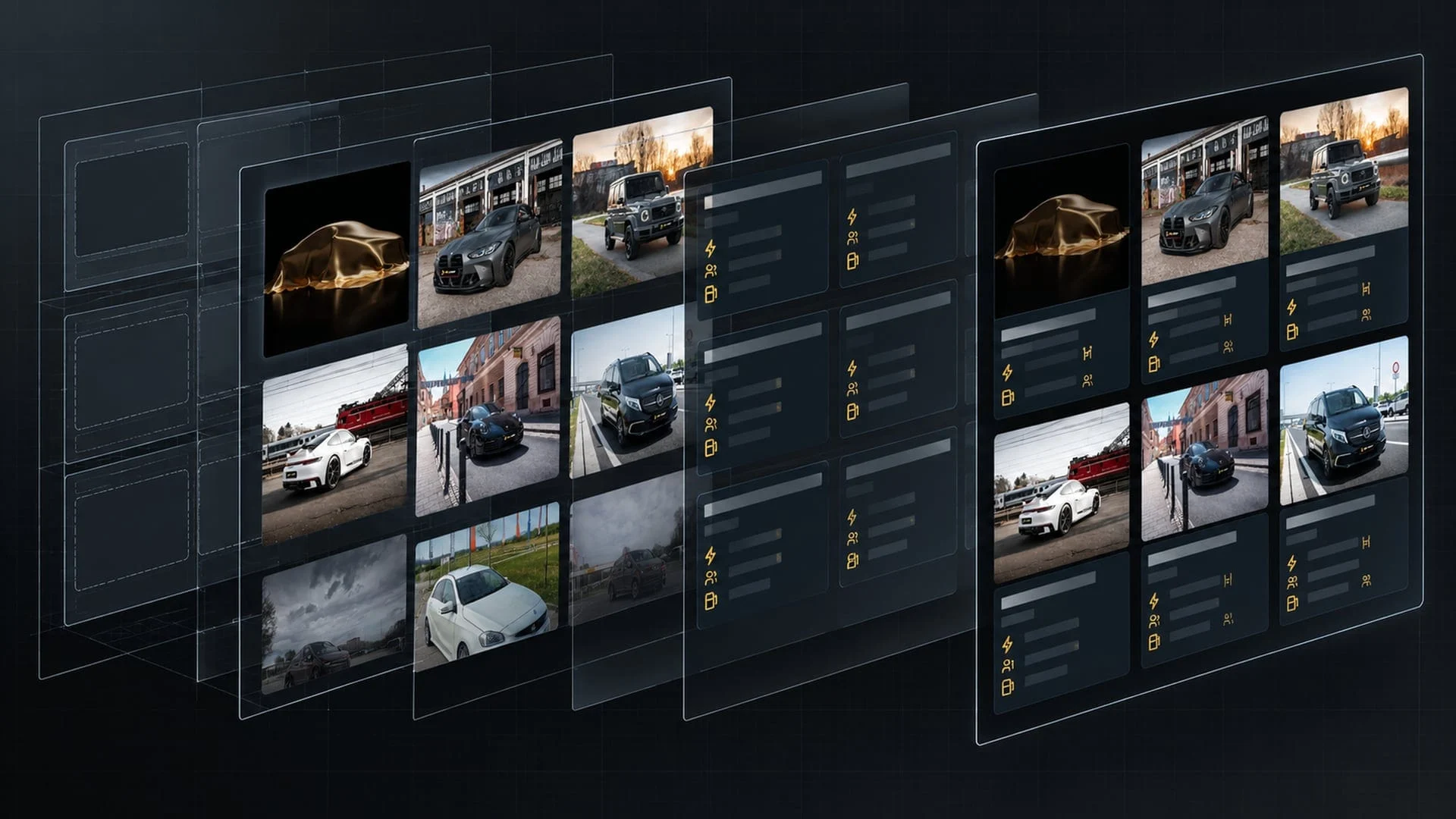Open the gray BMW photo in the right panel

(x=1204, y=200)
